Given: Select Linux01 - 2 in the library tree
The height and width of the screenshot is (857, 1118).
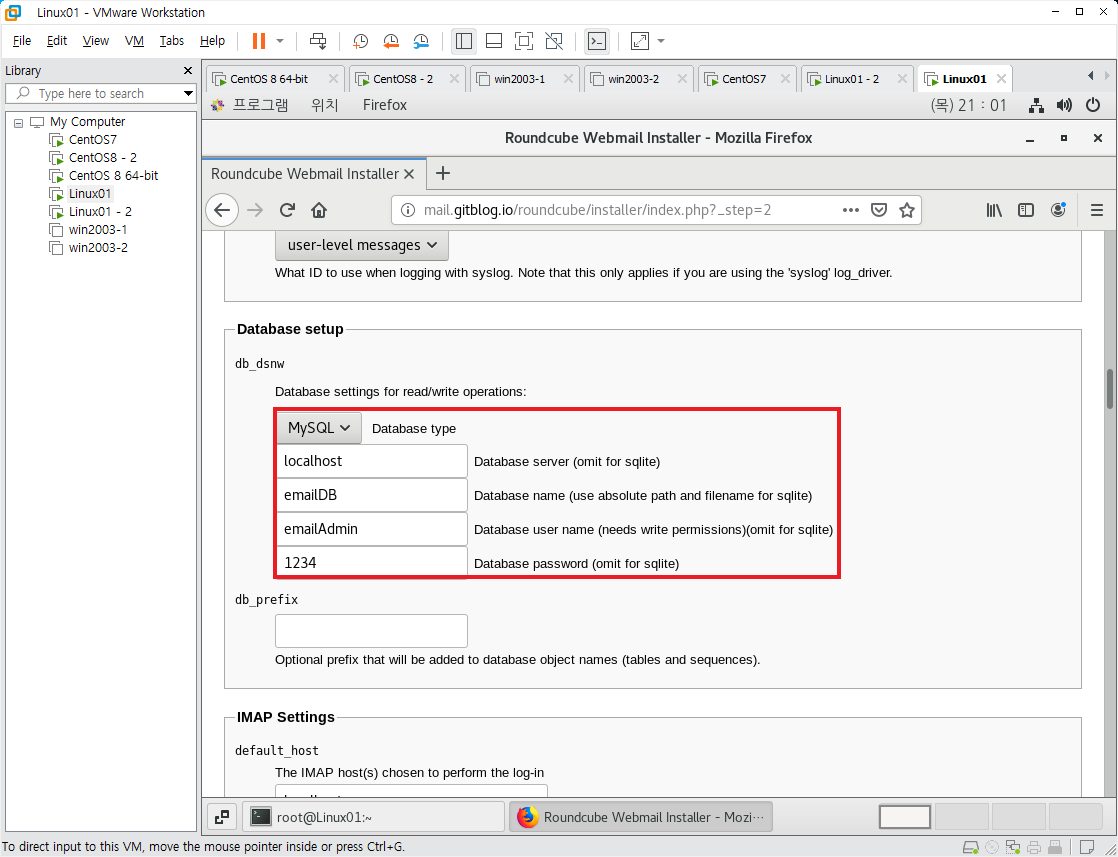Looking at the screenshot, I should tap(100, 212).
